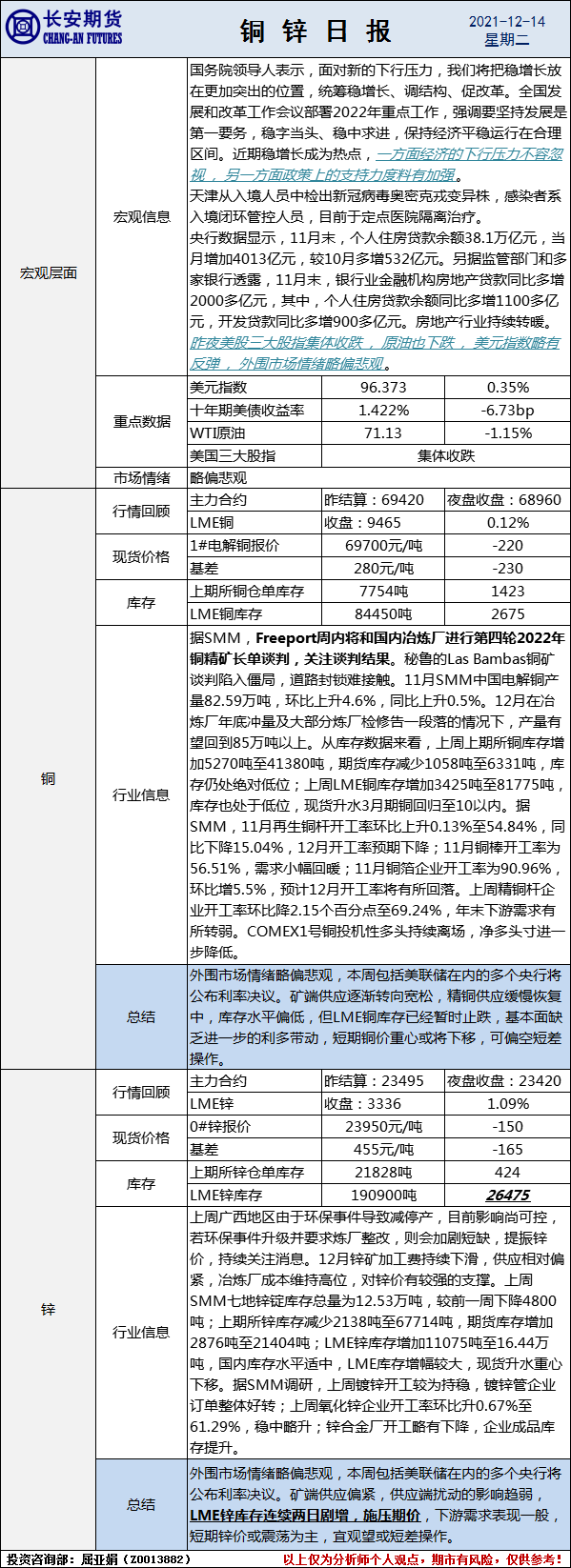Click the 锌 section header cell
This screenshot has height=1568, width=571.
point(49,1310)
